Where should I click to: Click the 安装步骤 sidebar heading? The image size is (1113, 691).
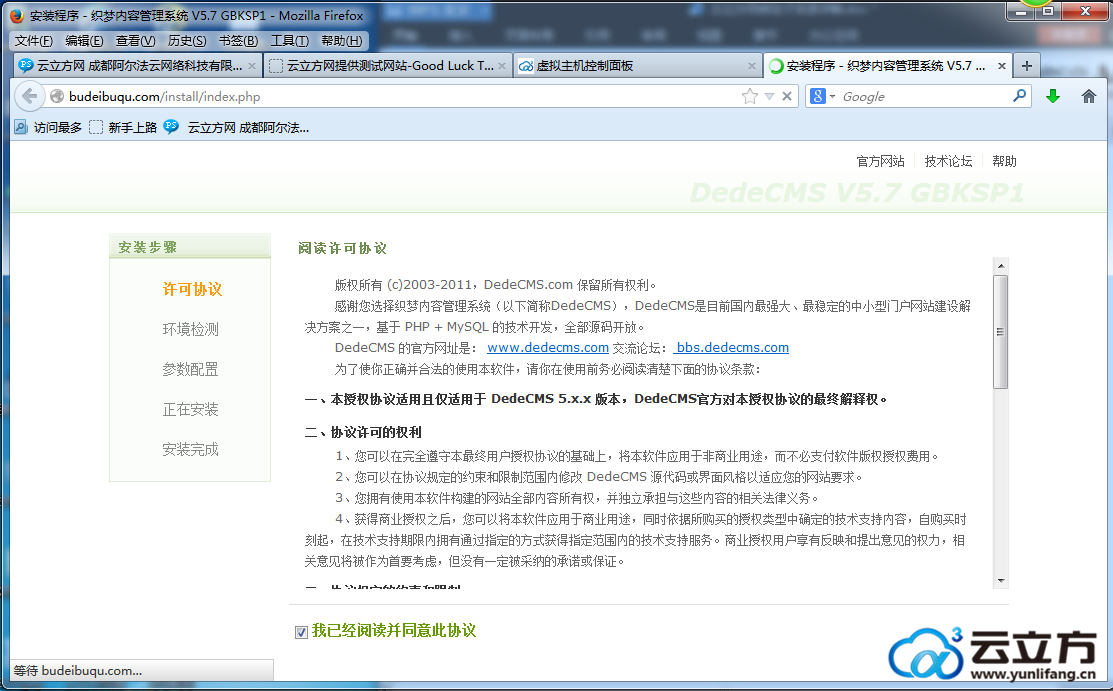click(x=148, y=247)
